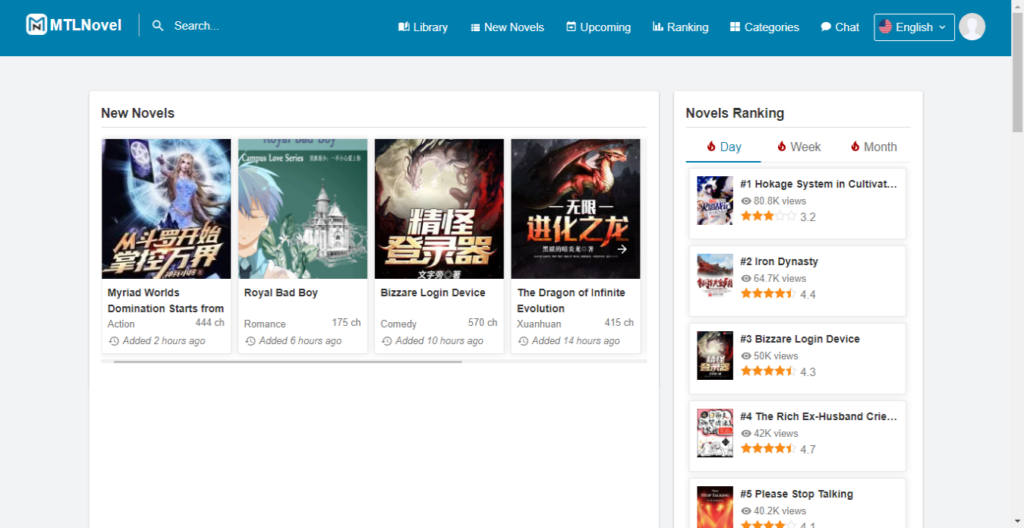Viewport: 1024px width, 528px height.
Task: Click the scrollbar down arrow
Action: 1017,522
